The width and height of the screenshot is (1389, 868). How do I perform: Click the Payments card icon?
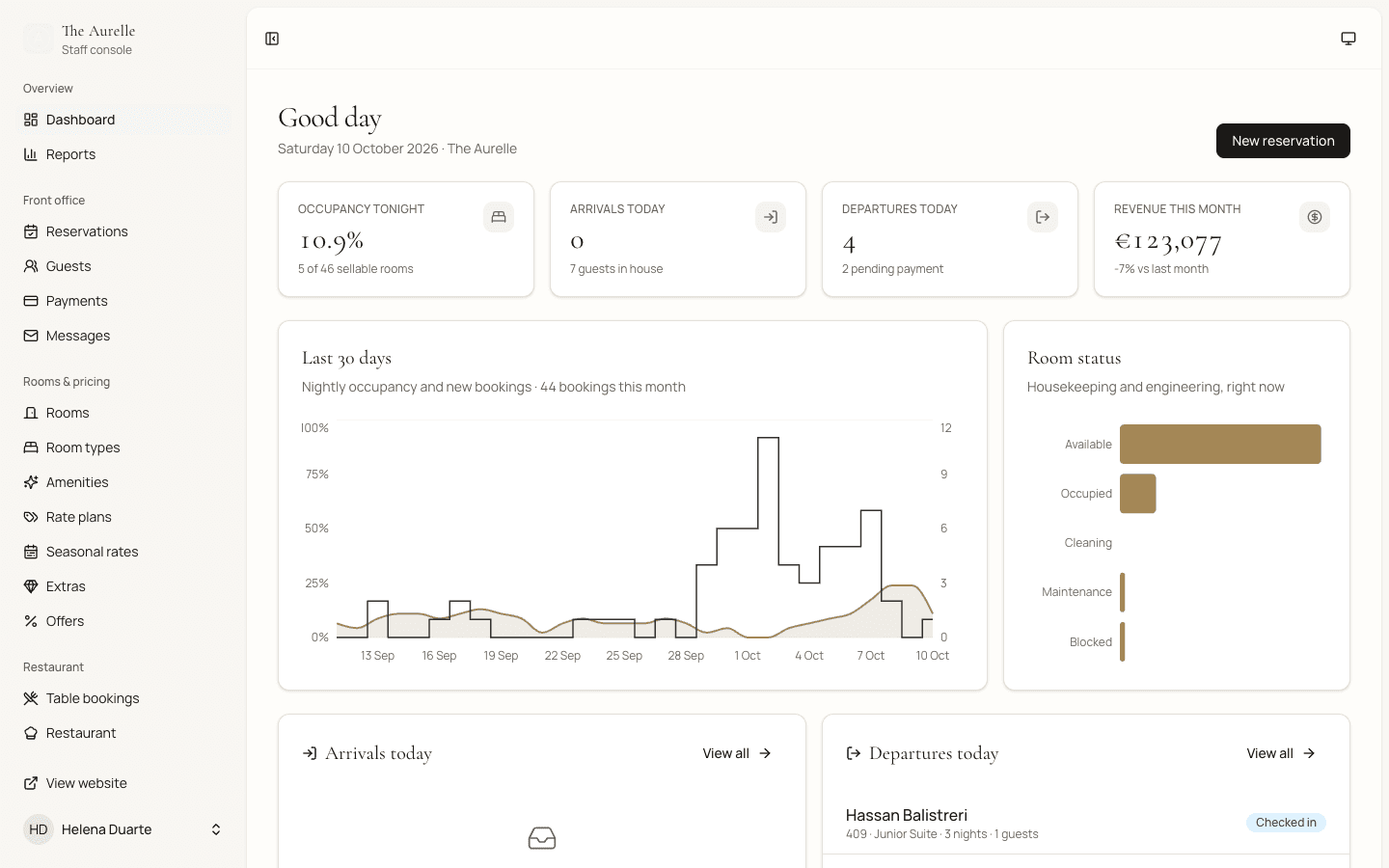pyautogui.click(x=31, y=301)
